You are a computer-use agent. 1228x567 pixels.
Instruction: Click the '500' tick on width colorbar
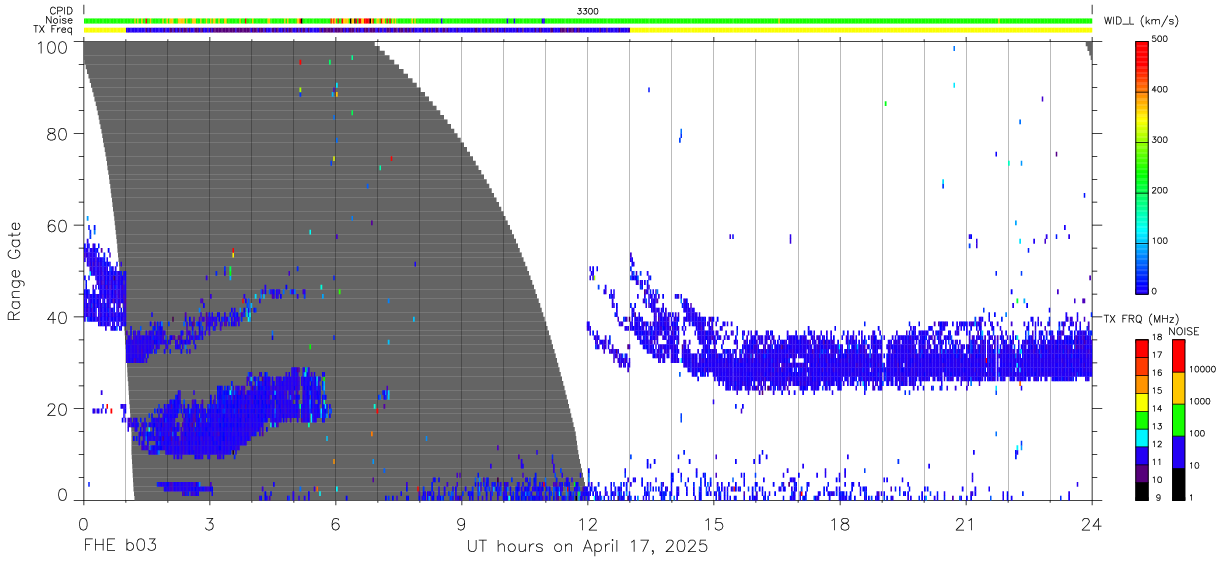(x=1162, y=39)
